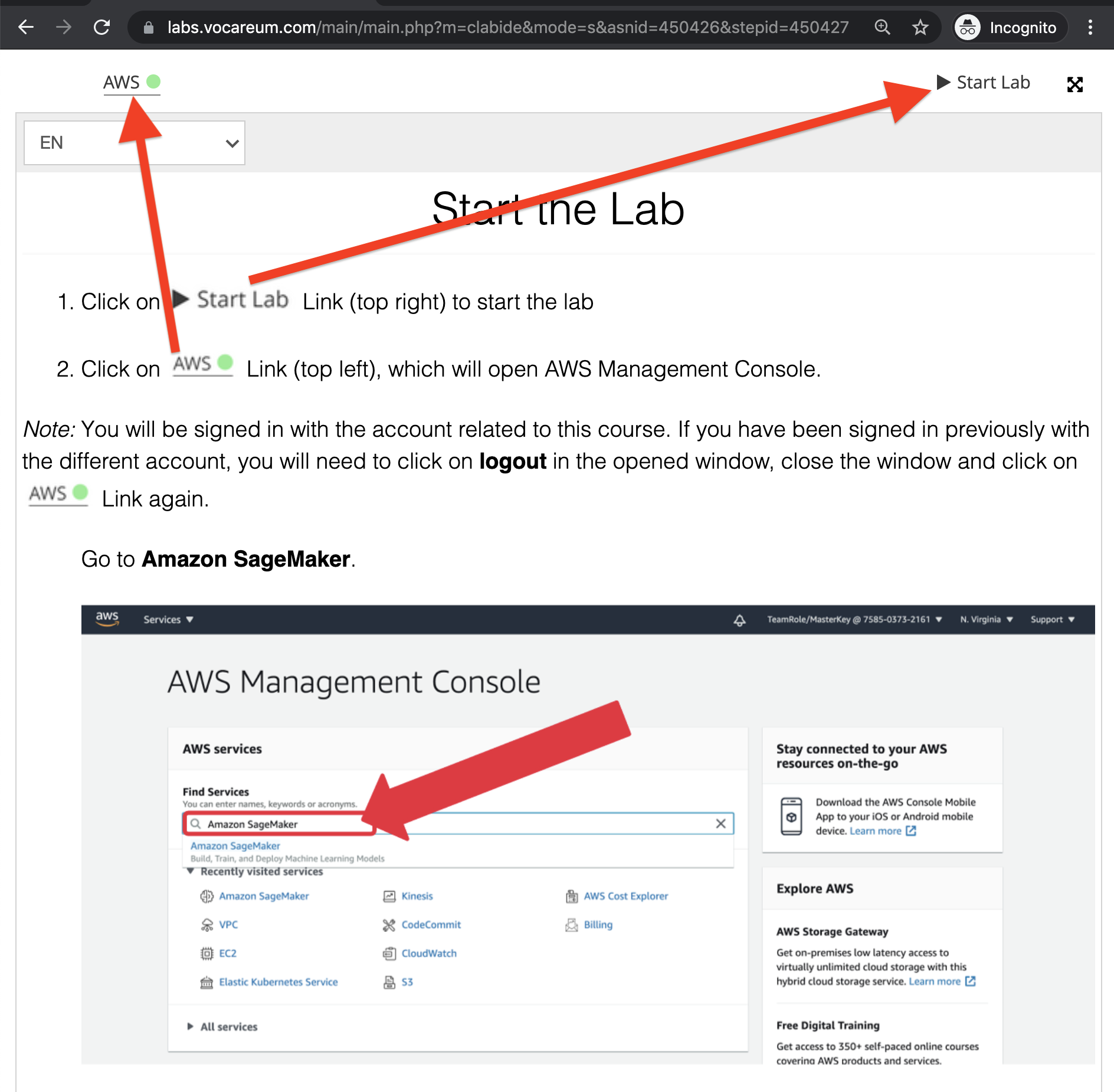1114x1092 pixels.
Task: Go forward in browser history
Action: click(x=64, y=27)
